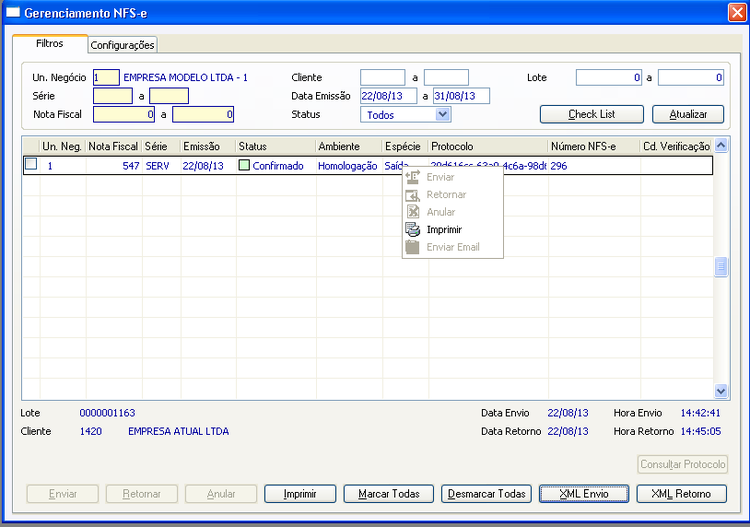The height and width of the screenshot is (527, 750).
Task: Click the Série column header
Action: pyautogui.click(x=161, y=146)
